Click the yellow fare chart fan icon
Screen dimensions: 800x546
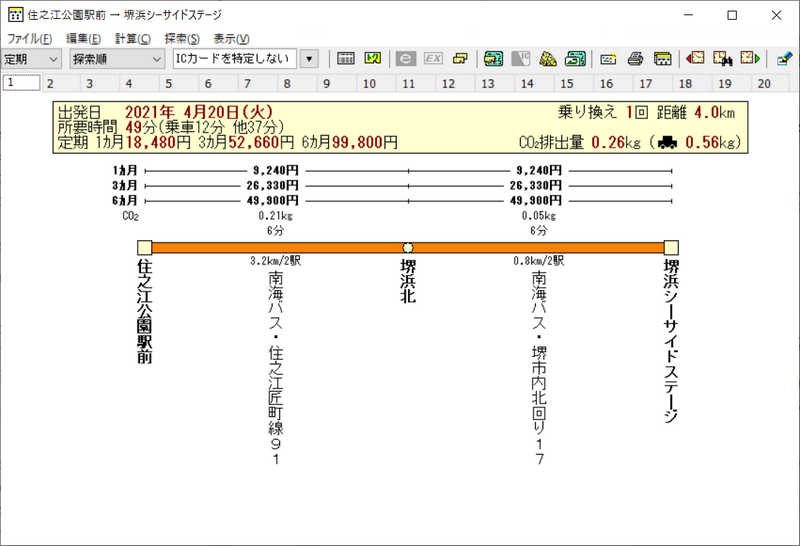point(548,59)
